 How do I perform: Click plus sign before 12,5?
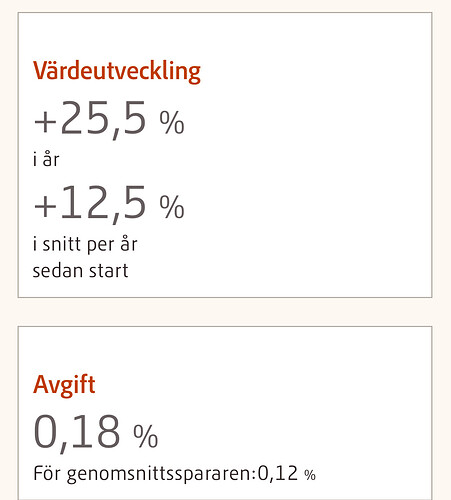[45, 206]
